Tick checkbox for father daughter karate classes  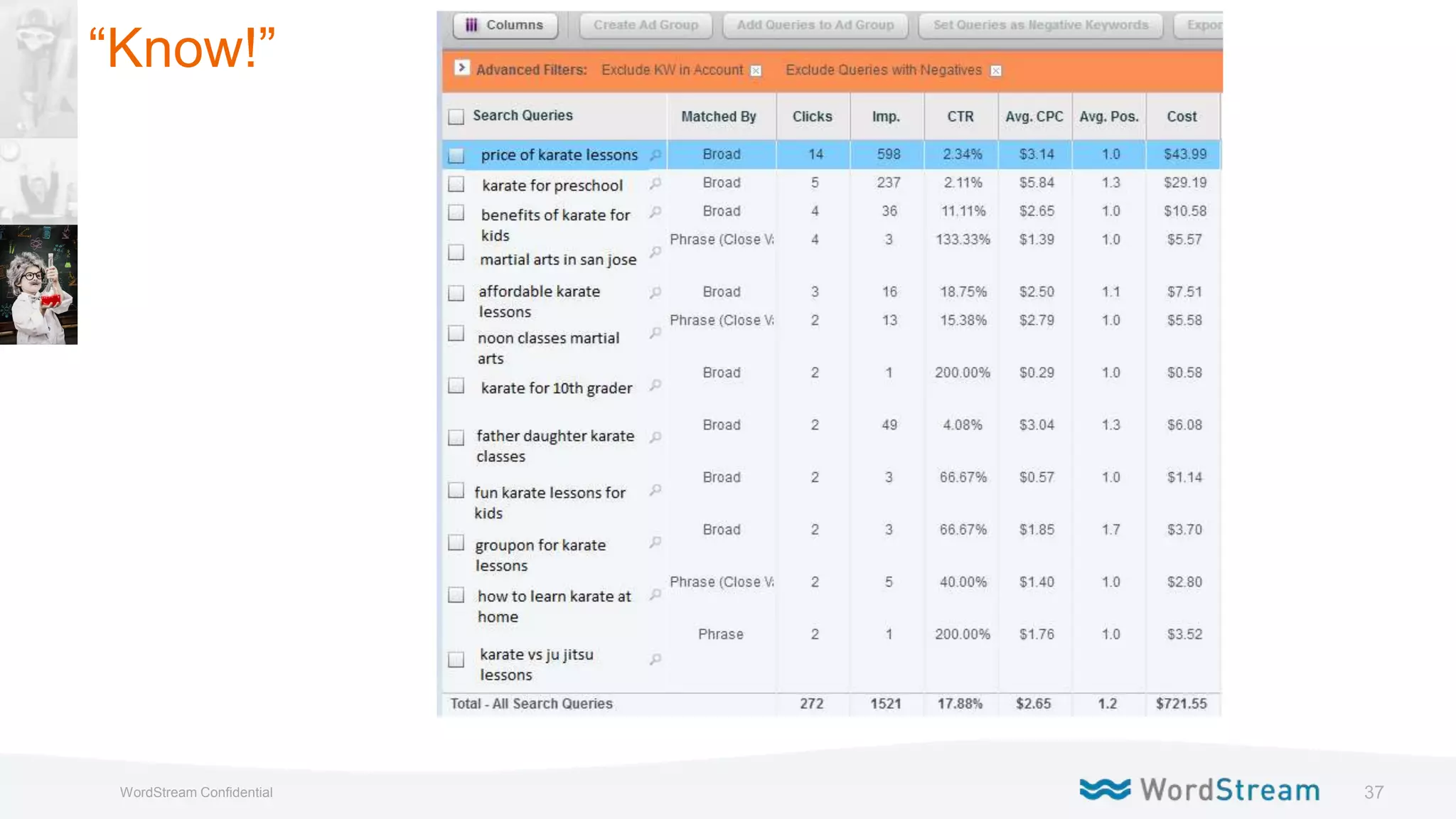pos(456,437)
